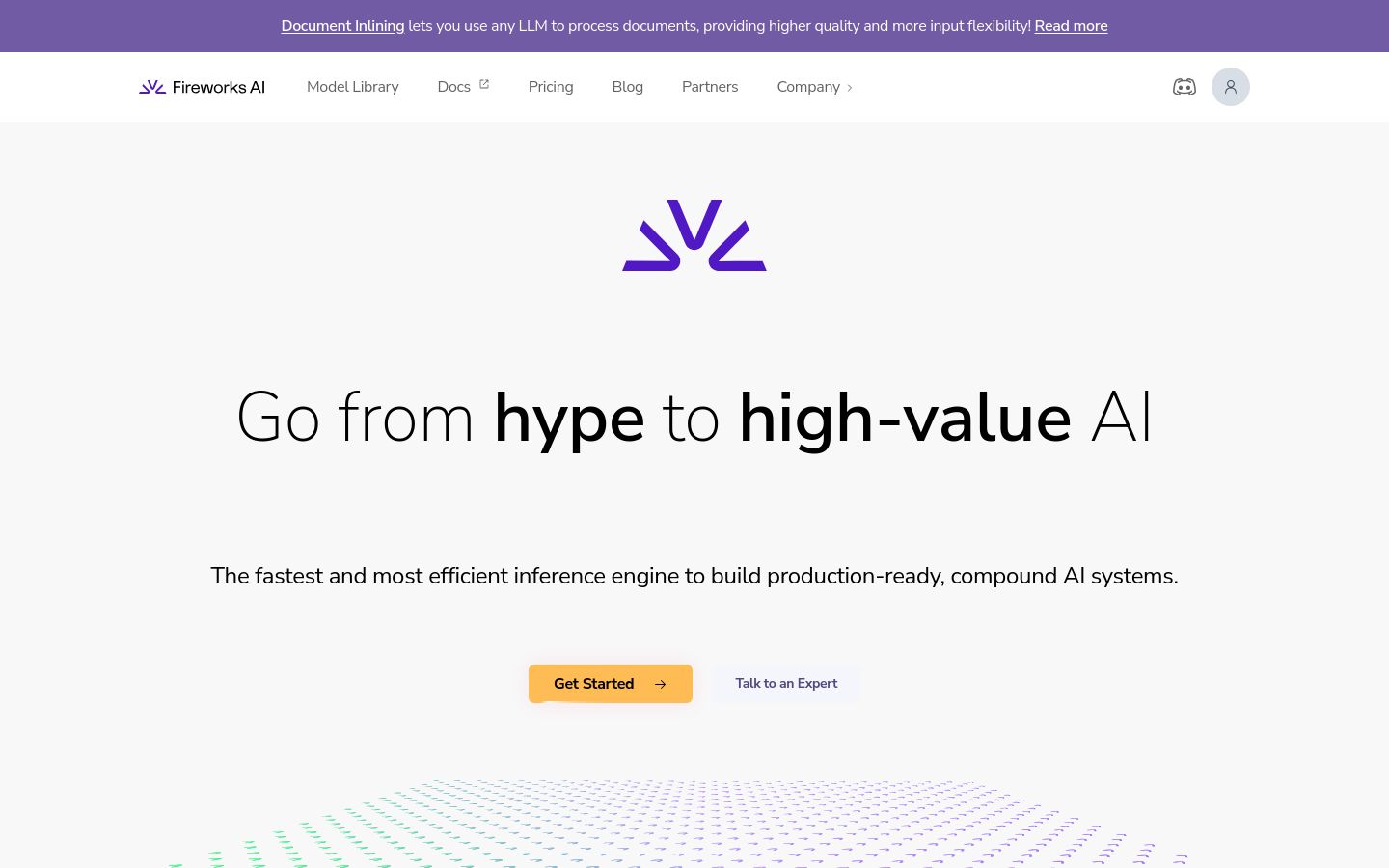Click the animated dotted grid graphic
Image resolution: width=1389 pixels, height=868 pixels.
tap(680, 823)
